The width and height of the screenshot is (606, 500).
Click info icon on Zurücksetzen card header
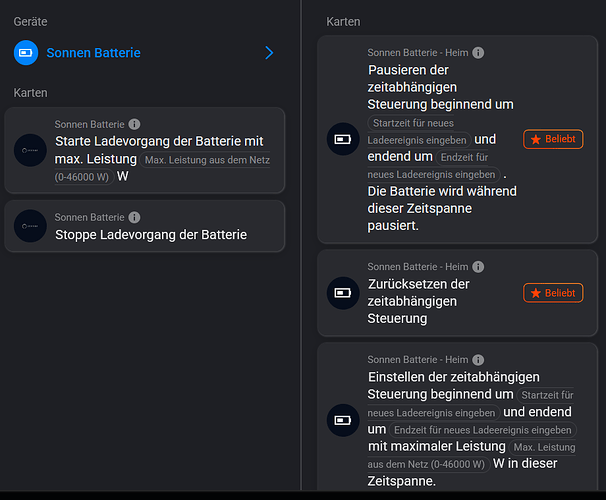coord(478,267)
